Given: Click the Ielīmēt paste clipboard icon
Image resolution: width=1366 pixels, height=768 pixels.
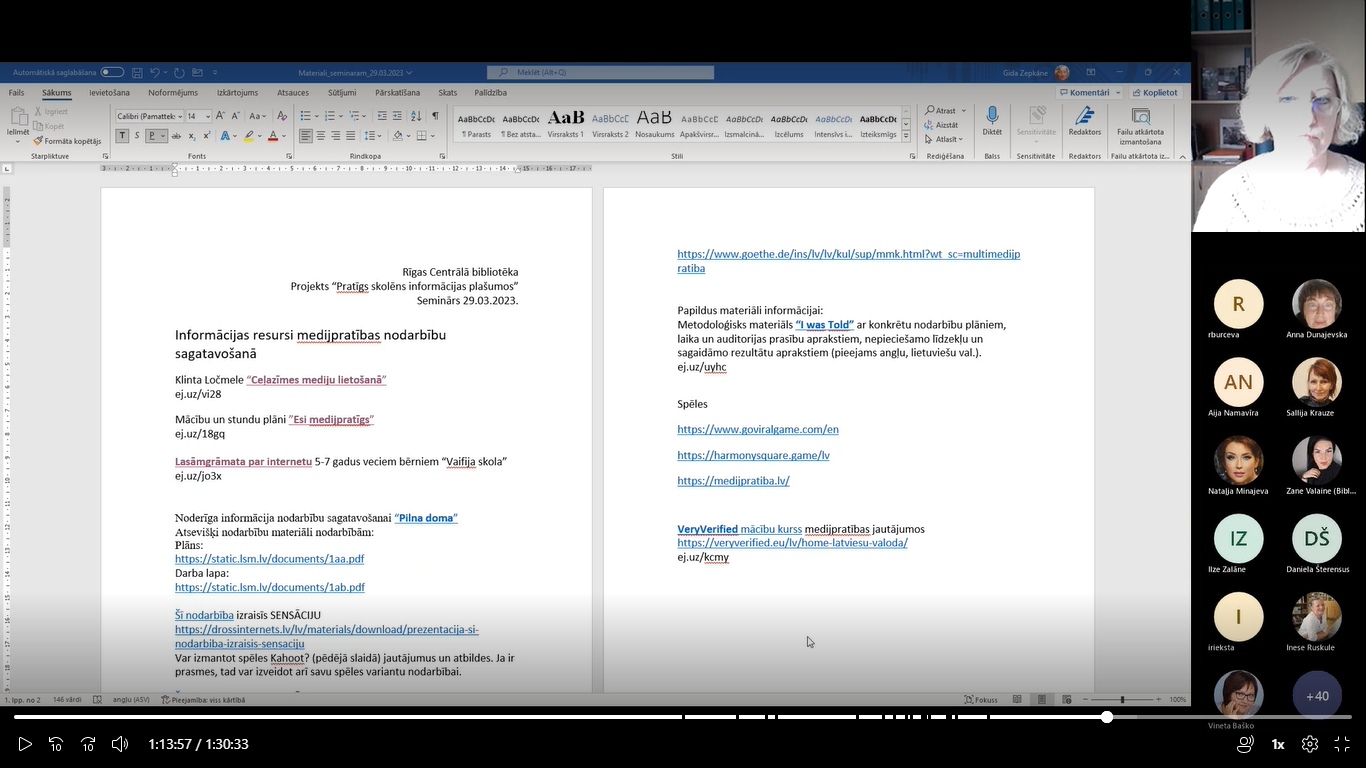Looking at the screenshot, I should click(18, 117).
